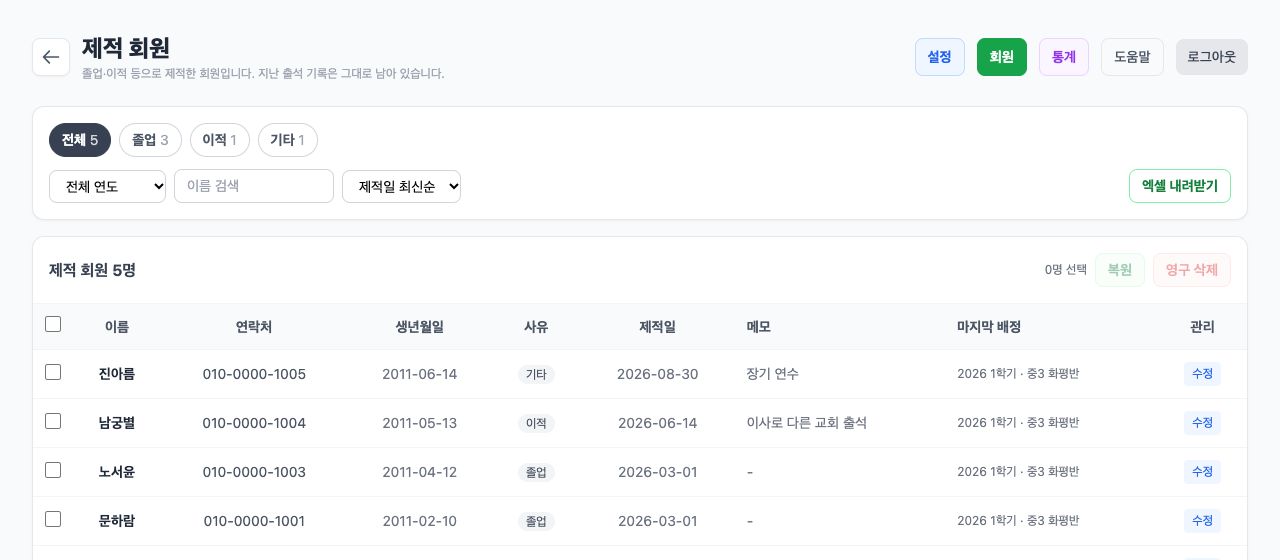Check the box for 진아름

(53, 372)
